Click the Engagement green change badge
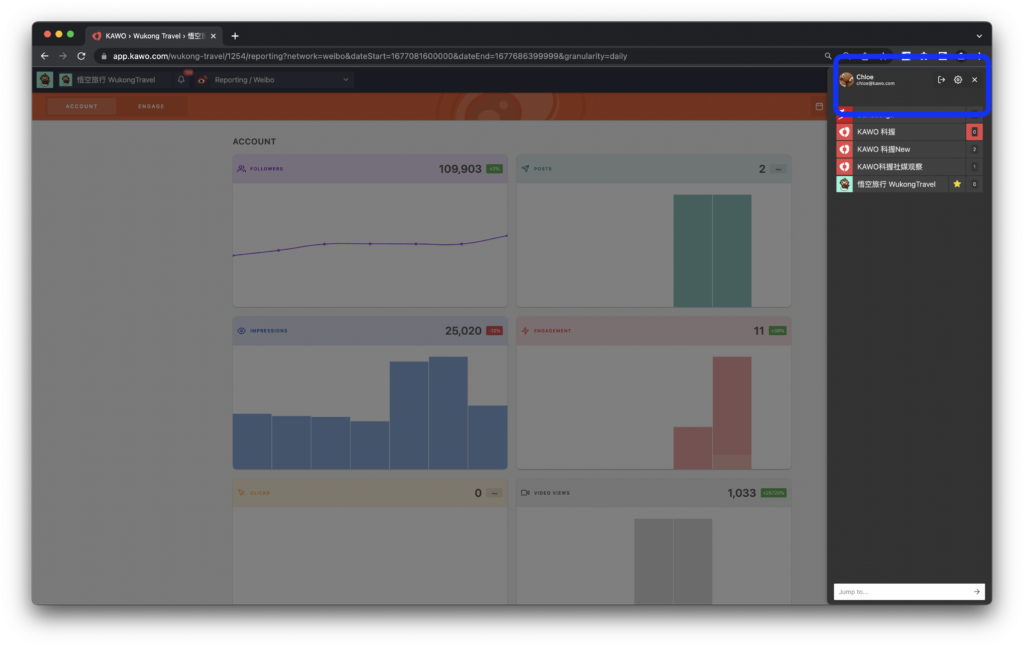Screen dimensions: 1024x647 pyautogui.click(x=778, y=331)
